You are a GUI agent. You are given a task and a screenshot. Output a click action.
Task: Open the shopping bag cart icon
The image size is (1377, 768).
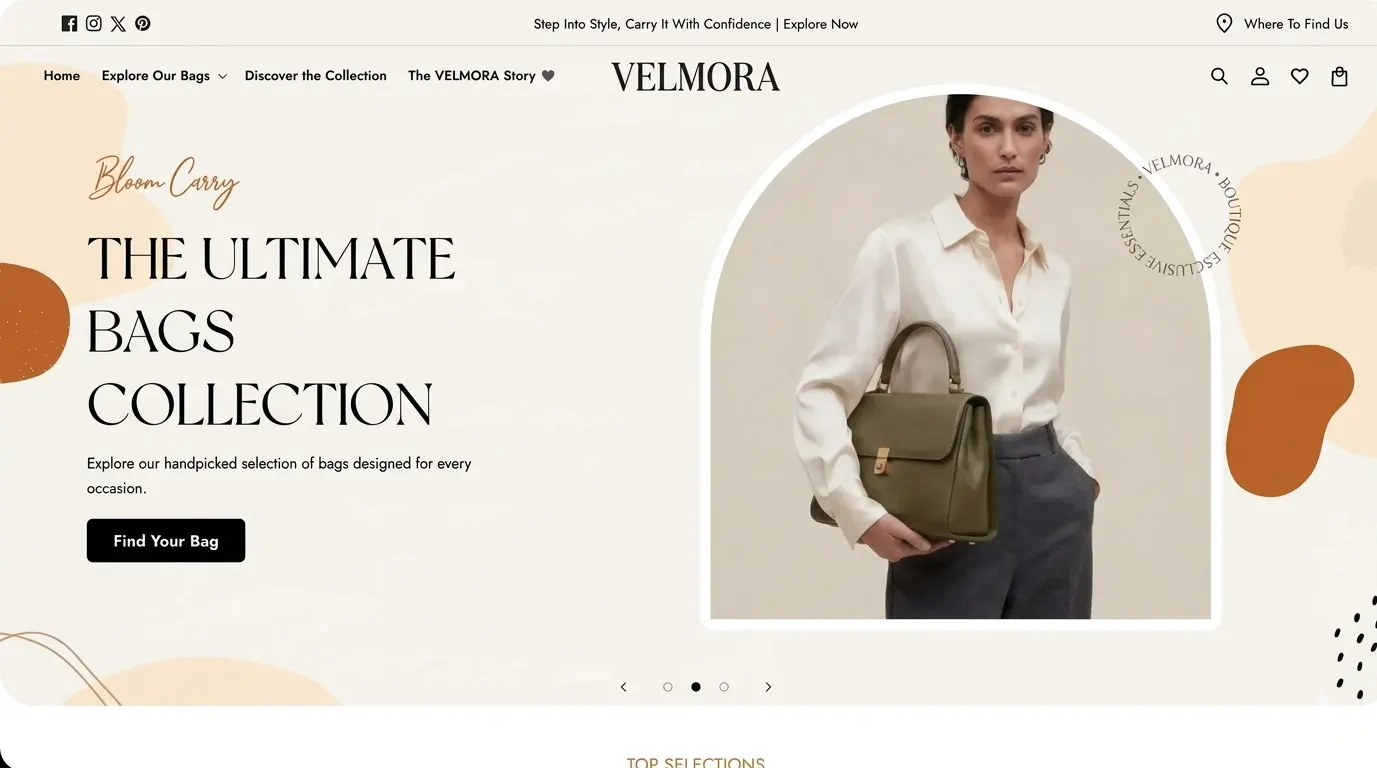click(x=1340, y=76)
